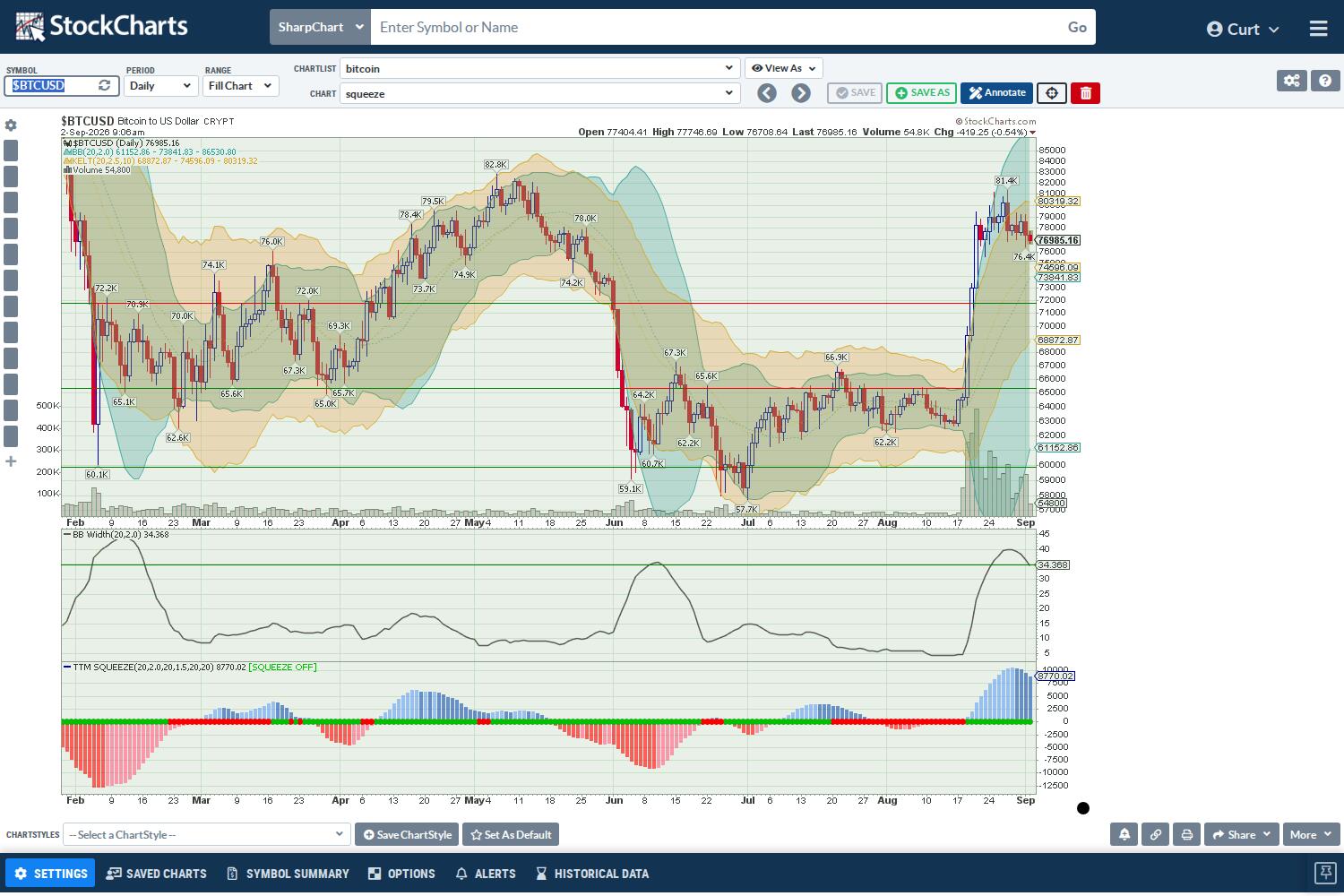Switch to the Saved Charts tab
The height and width of the screenshot is (896, 1344).
[156, 874]
